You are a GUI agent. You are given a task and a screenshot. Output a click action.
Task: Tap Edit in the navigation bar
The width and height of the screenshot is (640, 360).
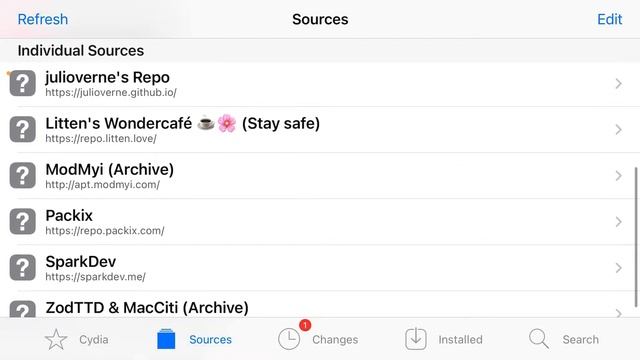pyautogui.click(x=610, y=19)
